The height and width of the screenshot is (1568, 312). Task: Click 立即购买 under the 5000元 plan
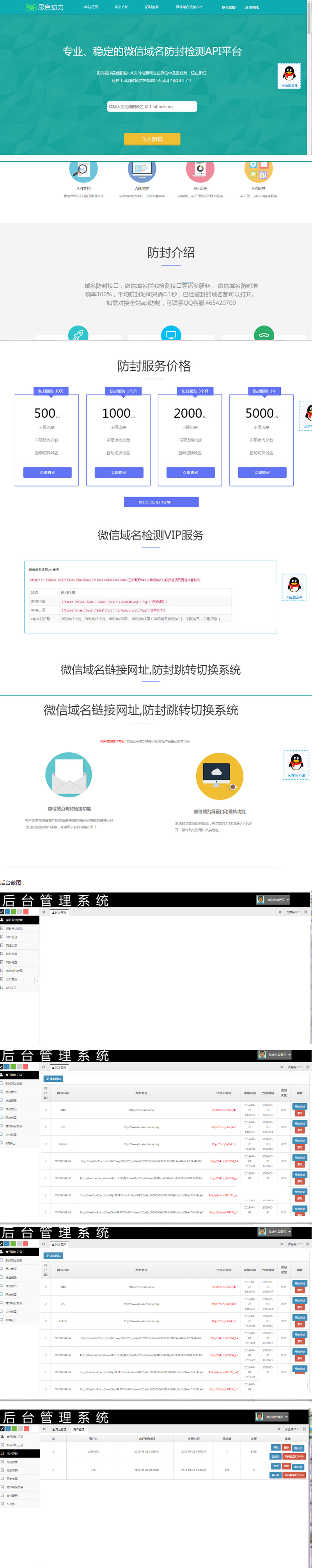click(262, 472)
